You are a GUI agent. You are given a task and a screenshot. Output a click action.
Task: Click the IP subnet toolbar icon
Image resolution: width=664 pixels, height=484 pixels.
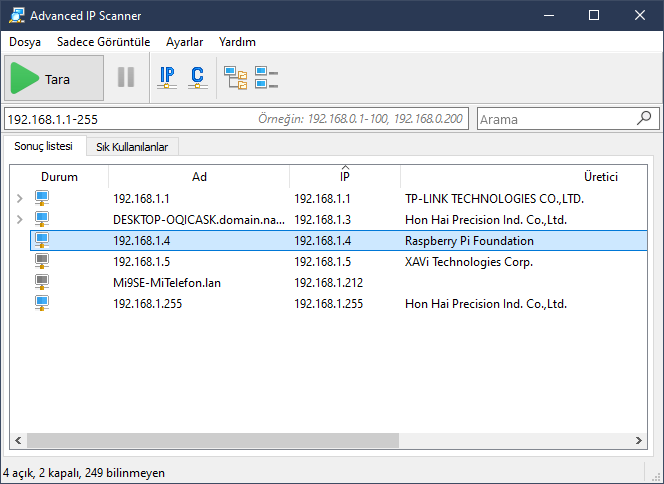click(x=167, y=77)
